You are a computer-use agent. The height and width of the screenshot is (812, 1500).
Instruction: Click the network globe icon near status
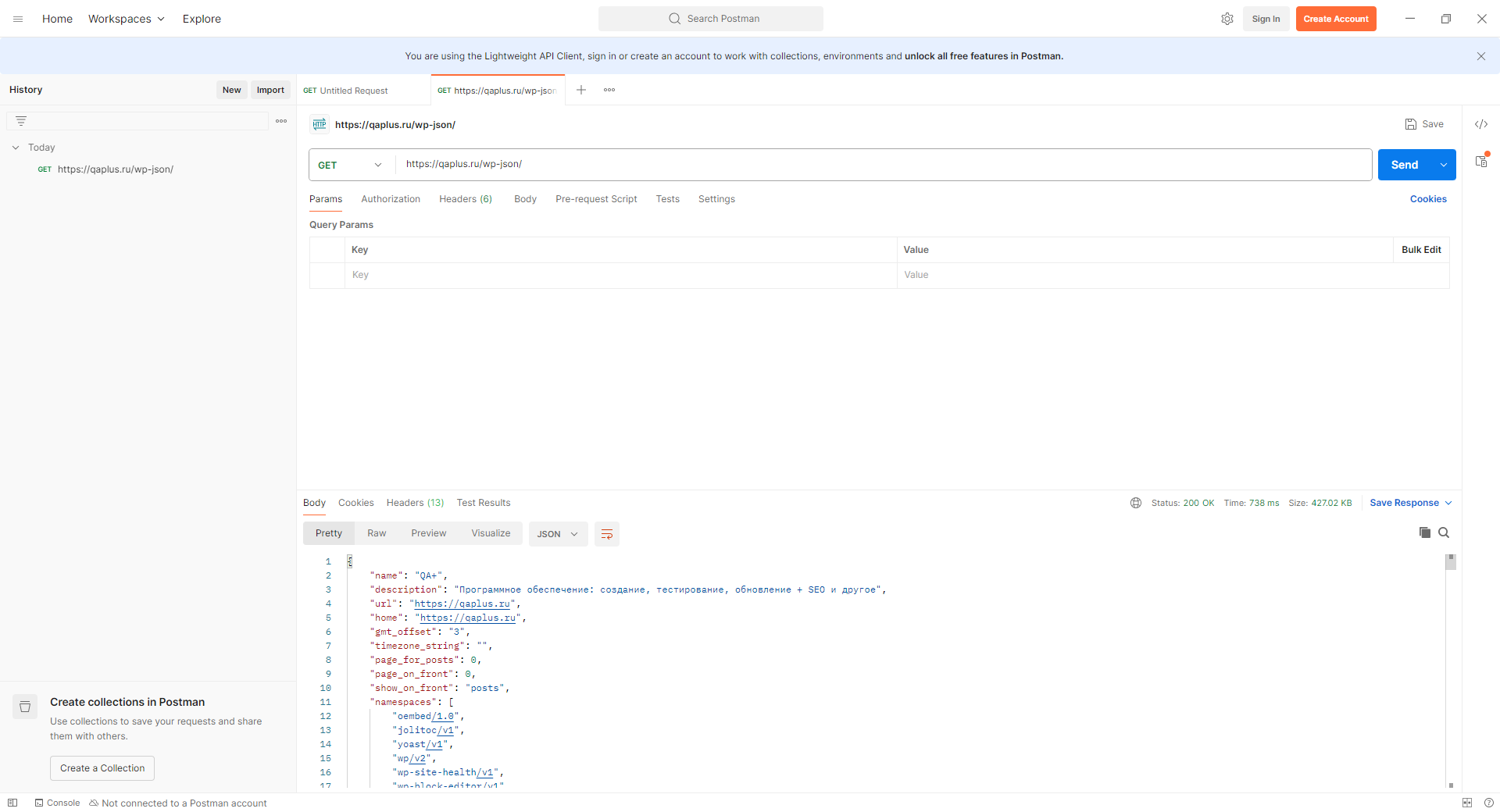(x=1136, y=503)
